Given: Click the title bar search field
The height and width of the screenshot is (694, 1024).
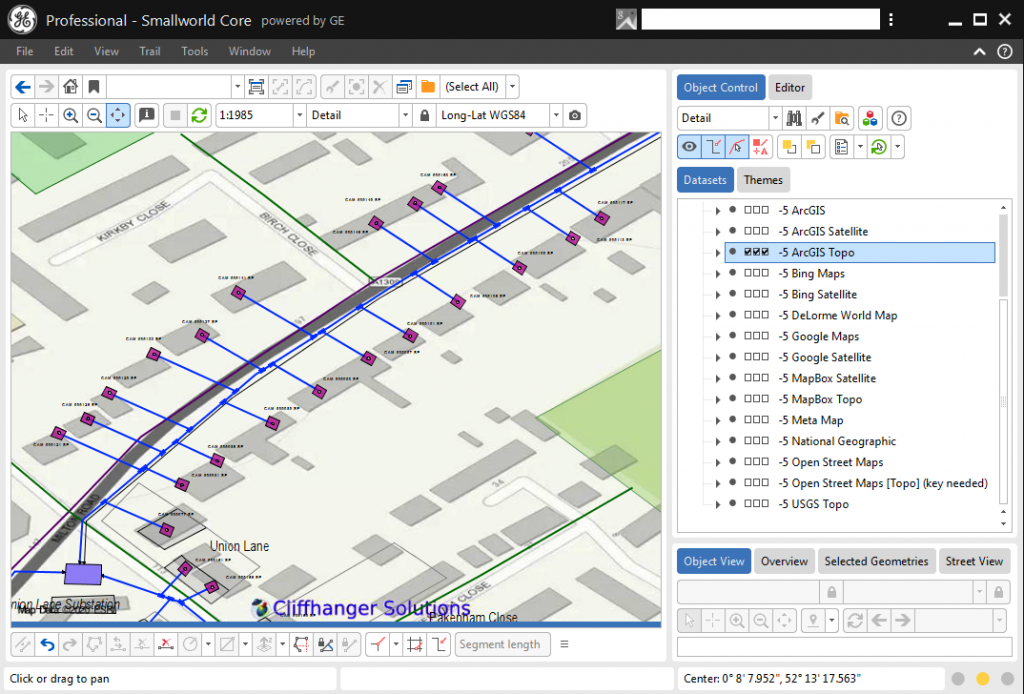Looking at the screenshot, I should tap(760, 20).
